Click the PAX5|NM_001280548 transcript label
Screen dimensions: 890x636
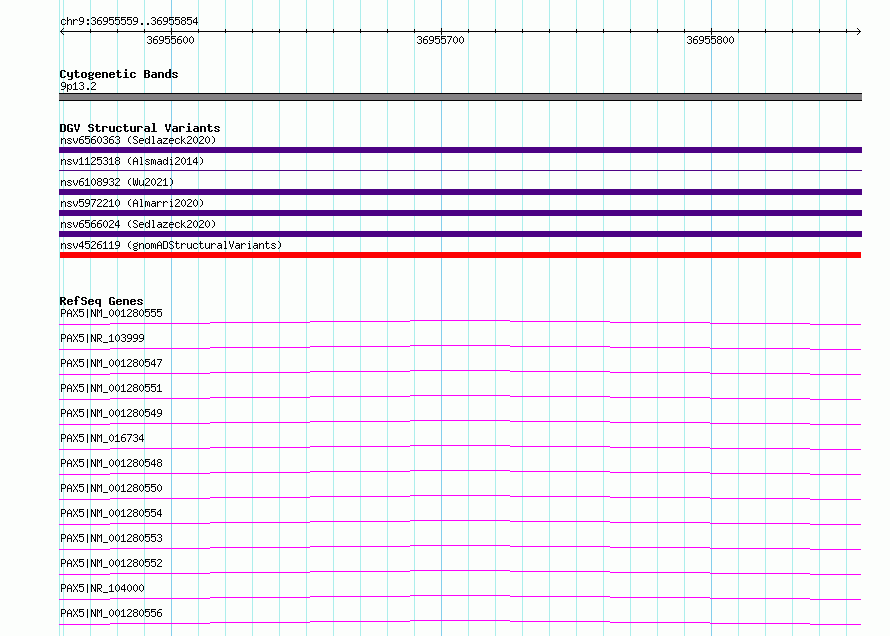point(111,463)
